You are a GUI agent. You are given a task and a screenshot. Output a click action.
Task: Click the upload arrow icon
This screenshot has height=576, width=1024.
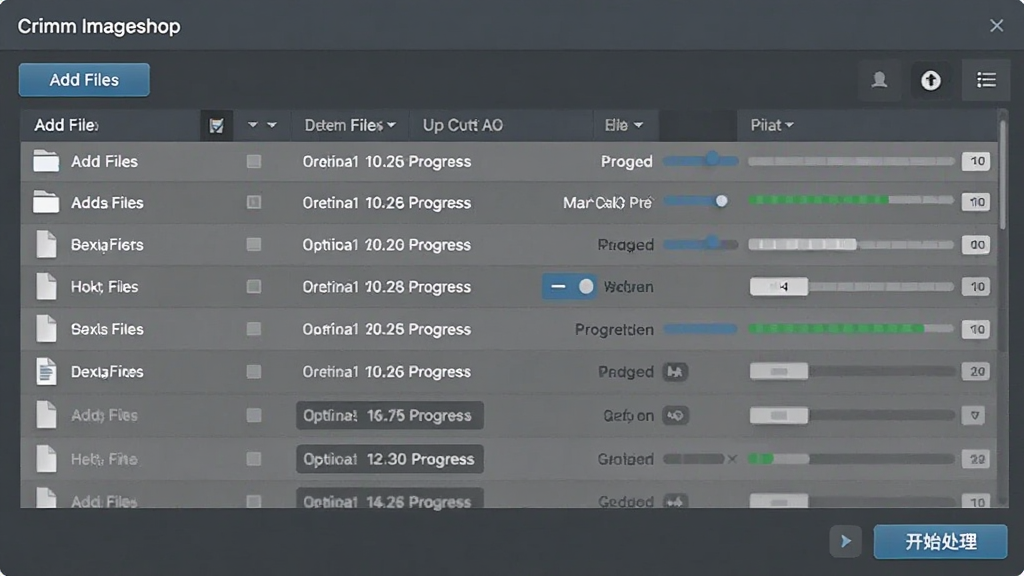point(931,80)
